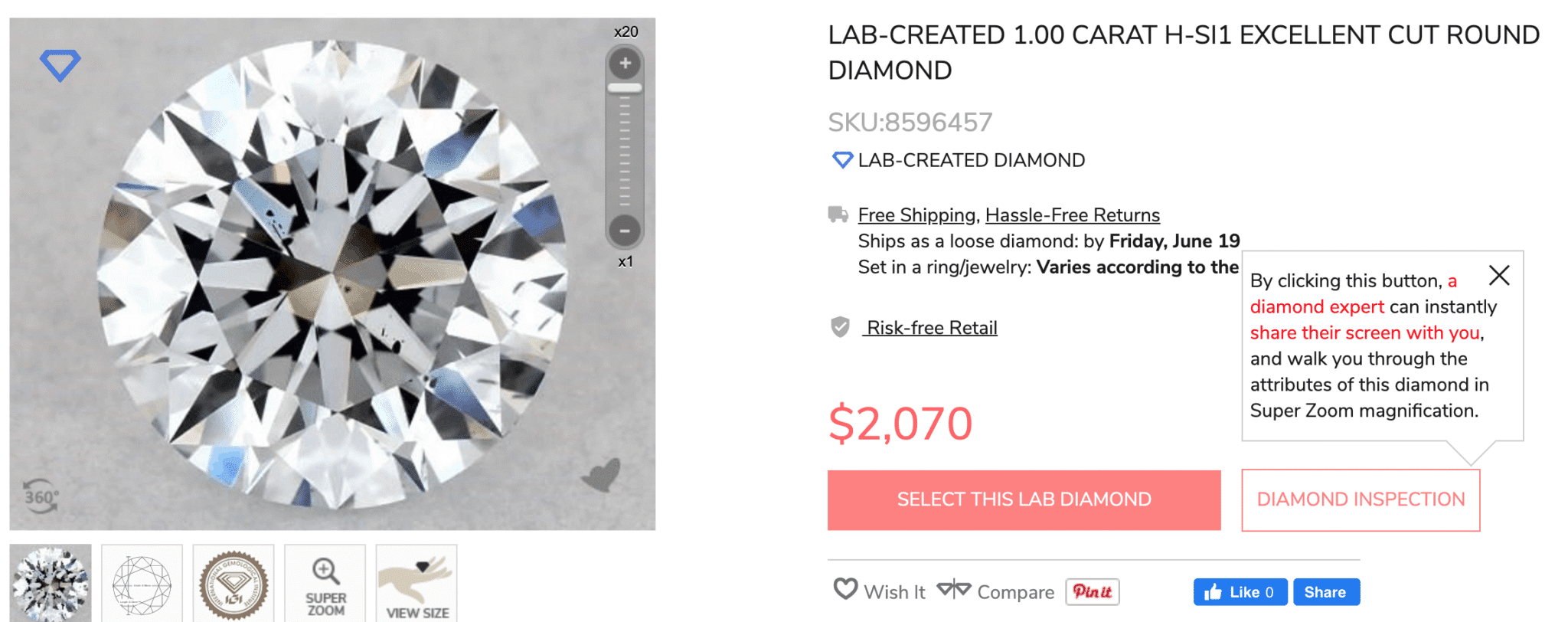Open the Diamond Inspection panel
Image resolution: width=1568 pixels, height=622 pixels.
pyautogui.click(x=1360, y=499)
